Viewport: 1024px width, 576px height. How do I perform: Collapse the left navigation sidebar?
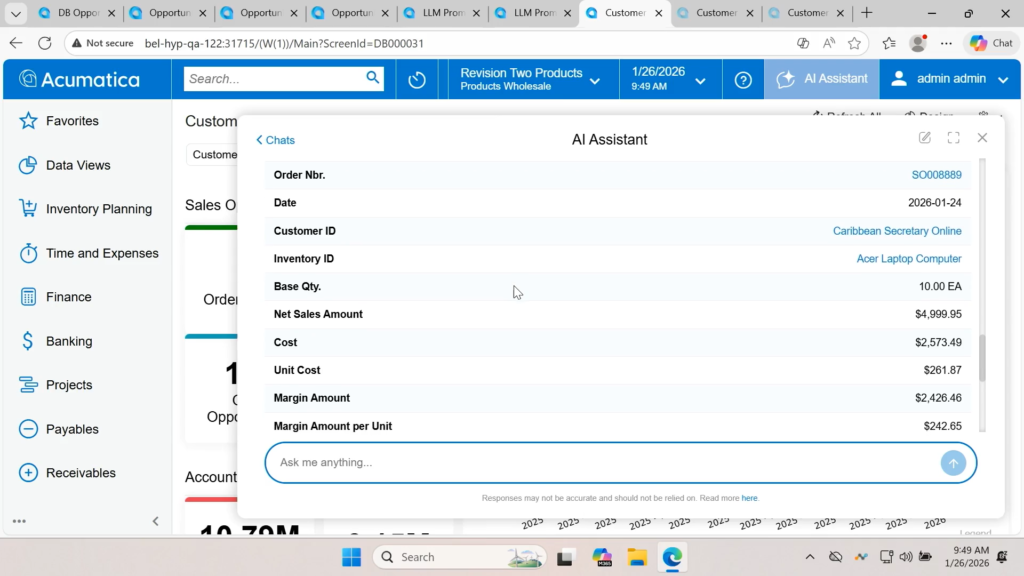tap(155, 521)
